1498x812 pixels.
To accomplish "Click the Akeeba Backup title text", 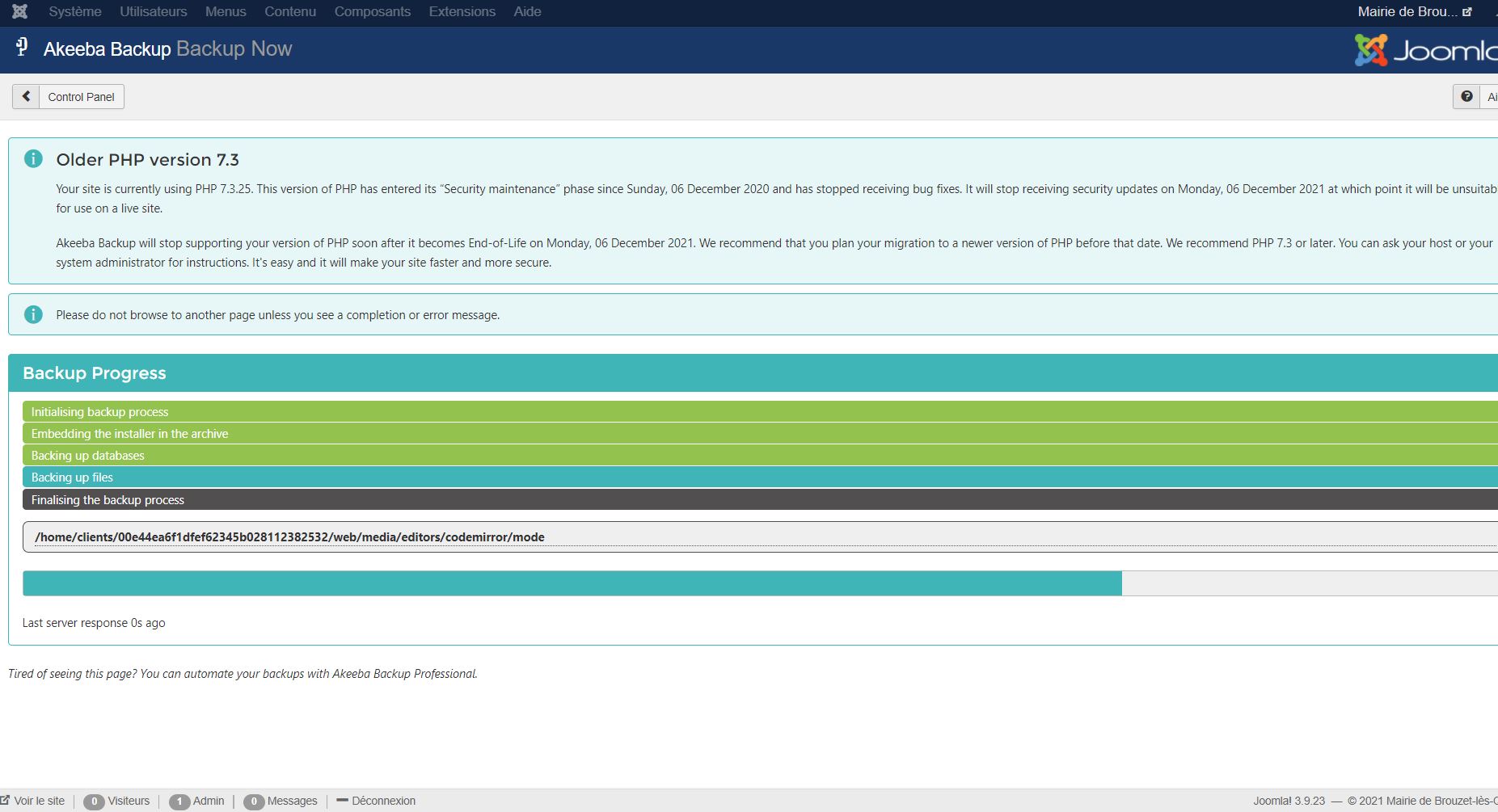I will 107,49.
